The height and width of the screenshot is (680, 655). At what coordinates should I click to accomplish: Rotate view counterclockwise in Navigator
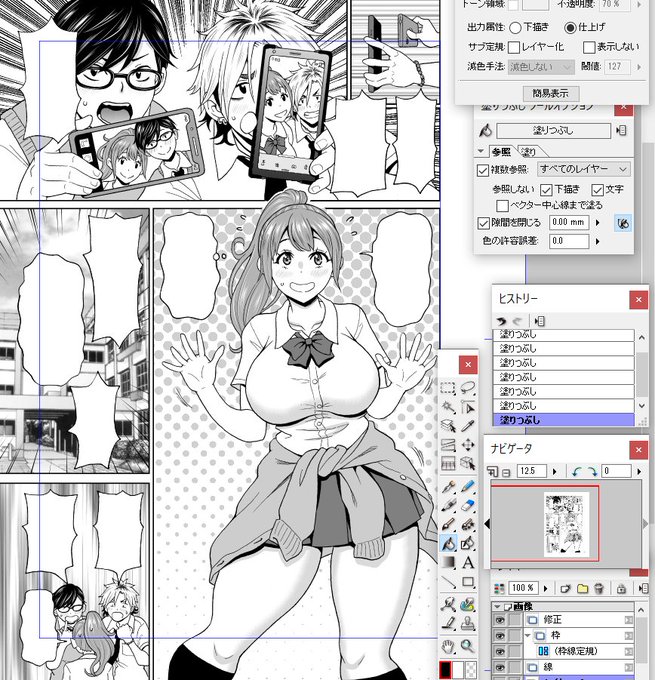tap(576, 471)
